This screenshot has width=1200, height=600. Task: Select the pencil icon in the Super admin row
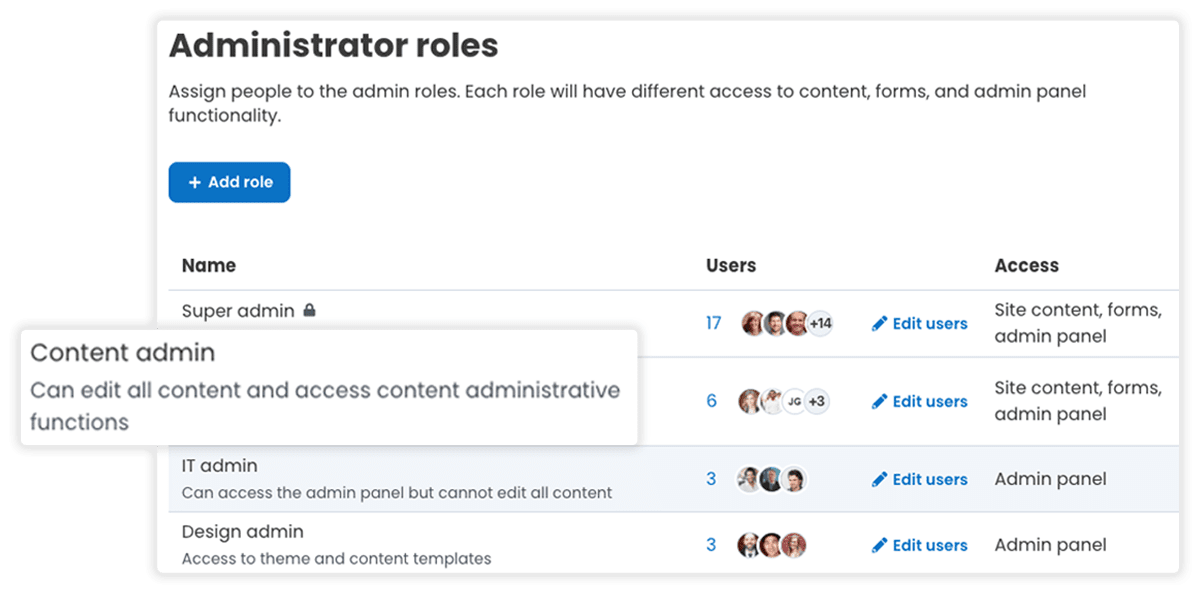pos(881,323)
